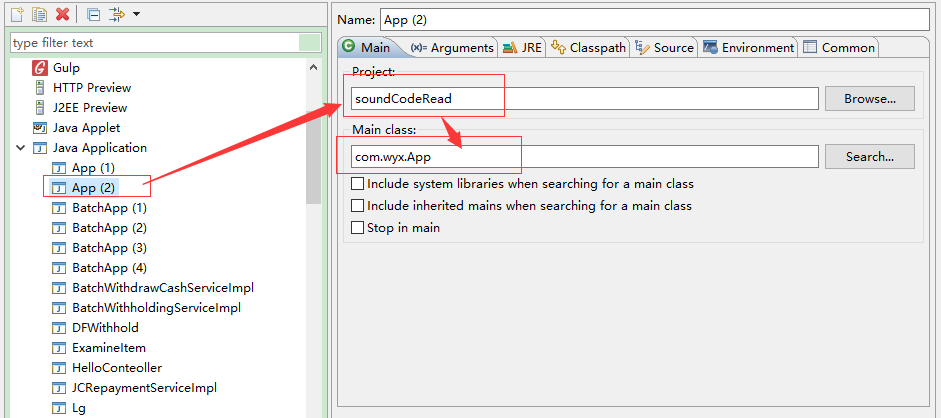Select HelloConteoller configuration entry
The image size is (941, 418).
pyautogui.click(x=116, y=368)
